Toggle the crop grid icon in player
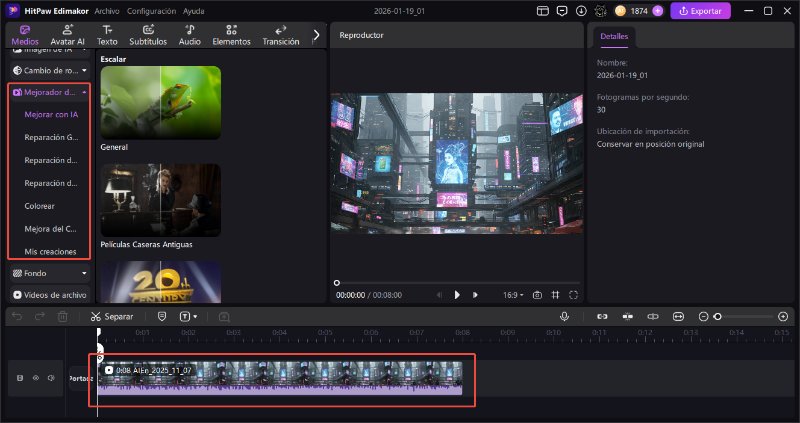 [x=556, y=295]
